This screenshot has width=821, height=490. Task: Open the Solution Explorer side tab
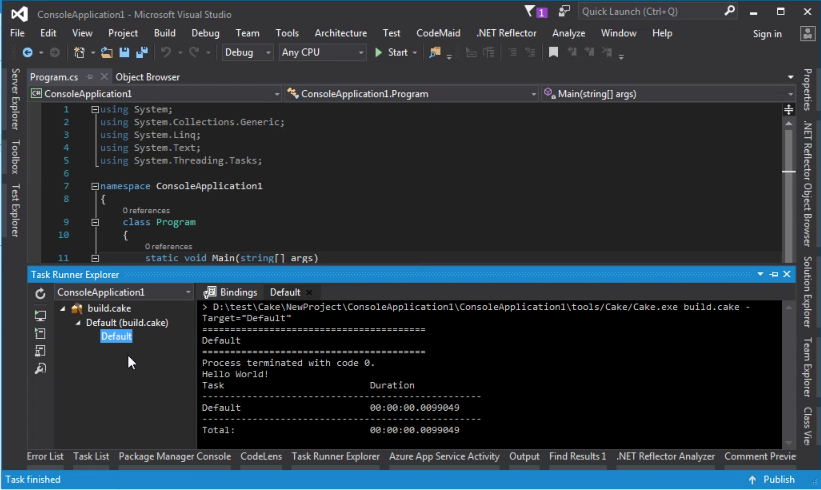[807, 292]
